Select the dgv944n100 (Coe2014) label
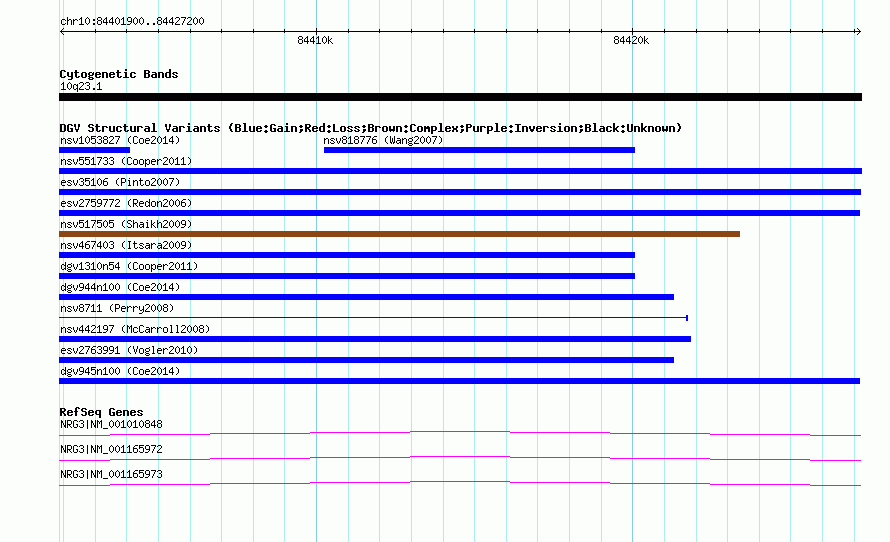This screenshot has height=542, width=890. [x=120, y=287]
